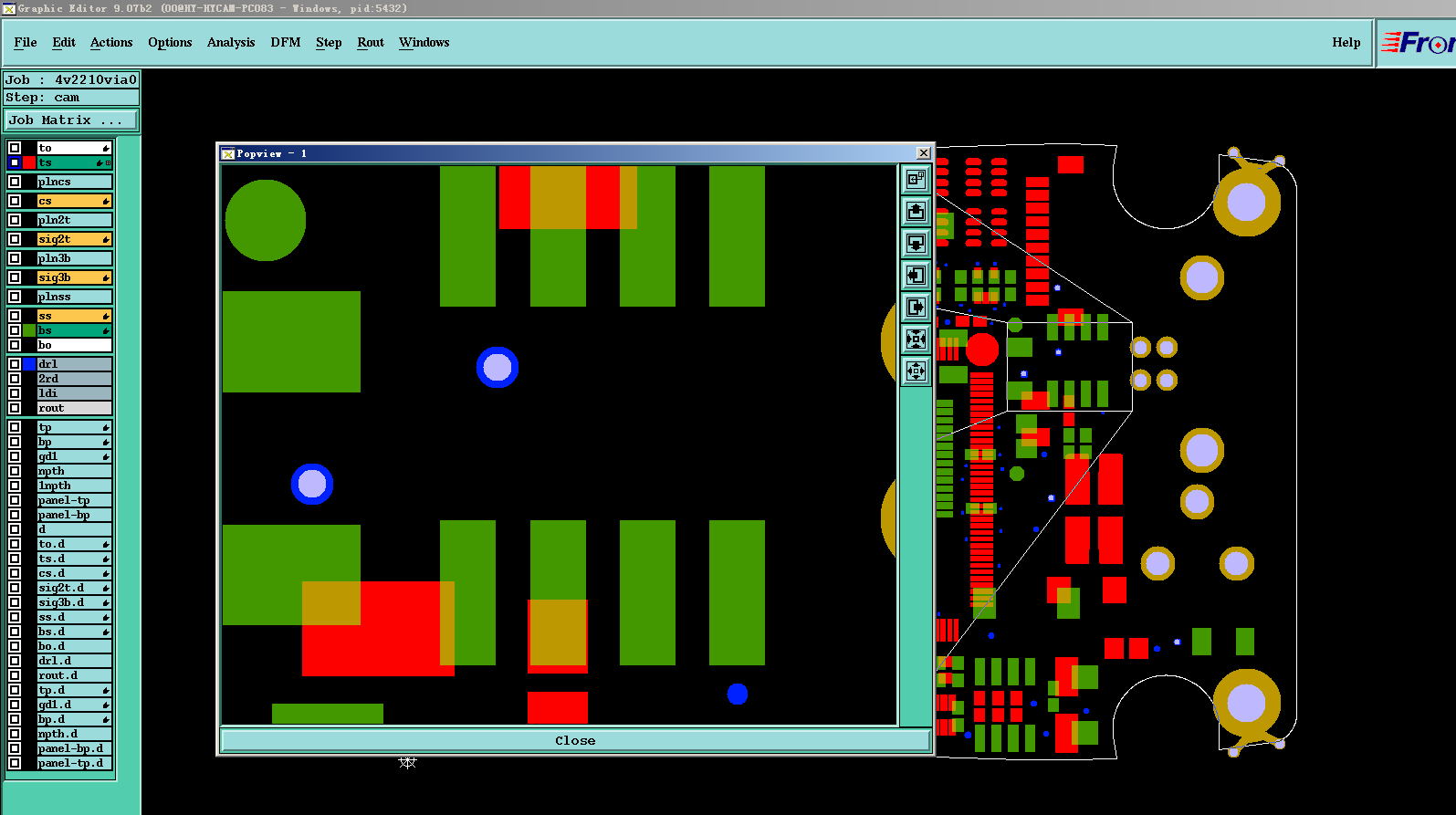This screenshot has height=815, width=1456.
Task: Open the Rout menu
Action: tap(371, 43)
